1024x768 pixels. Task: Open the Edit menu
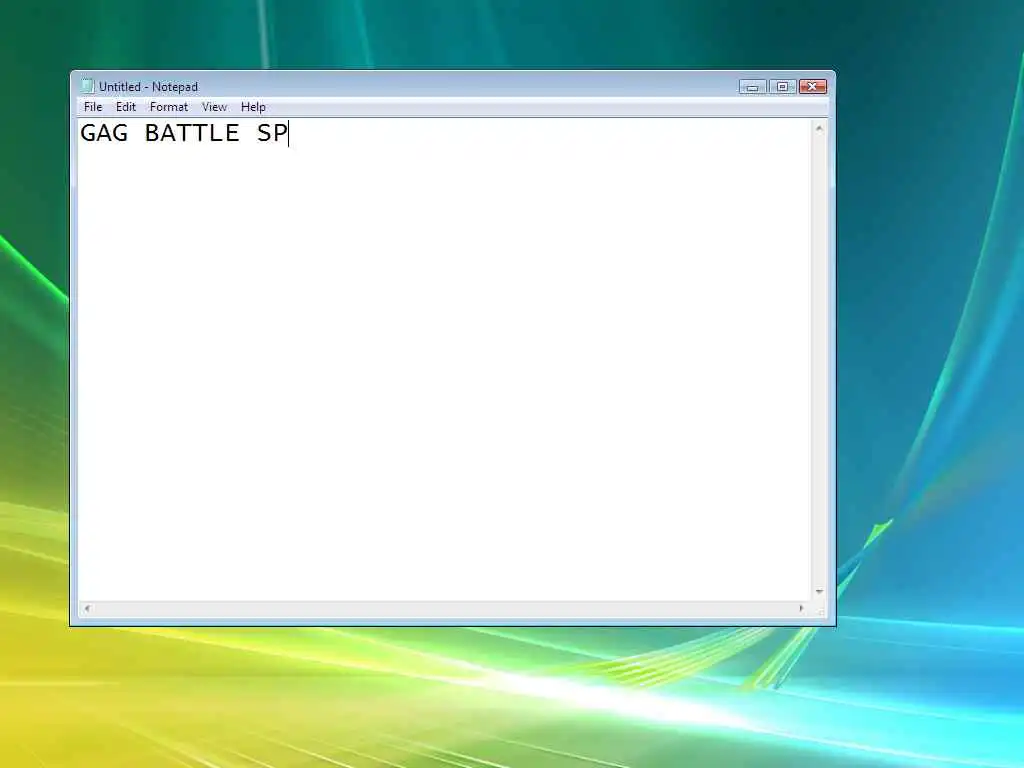125,107
